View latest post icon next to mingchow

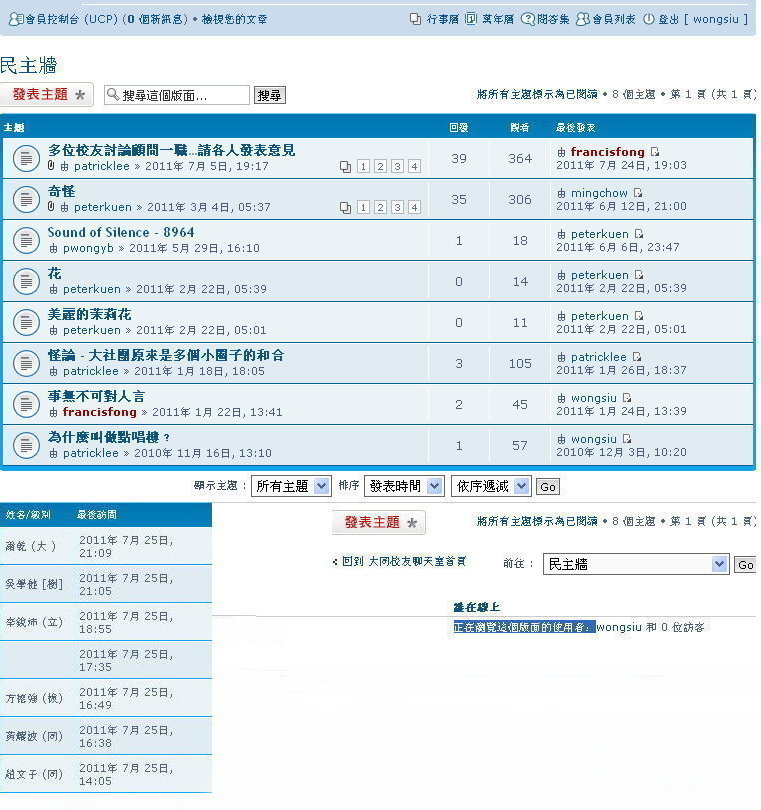click(x=638, y=193)
